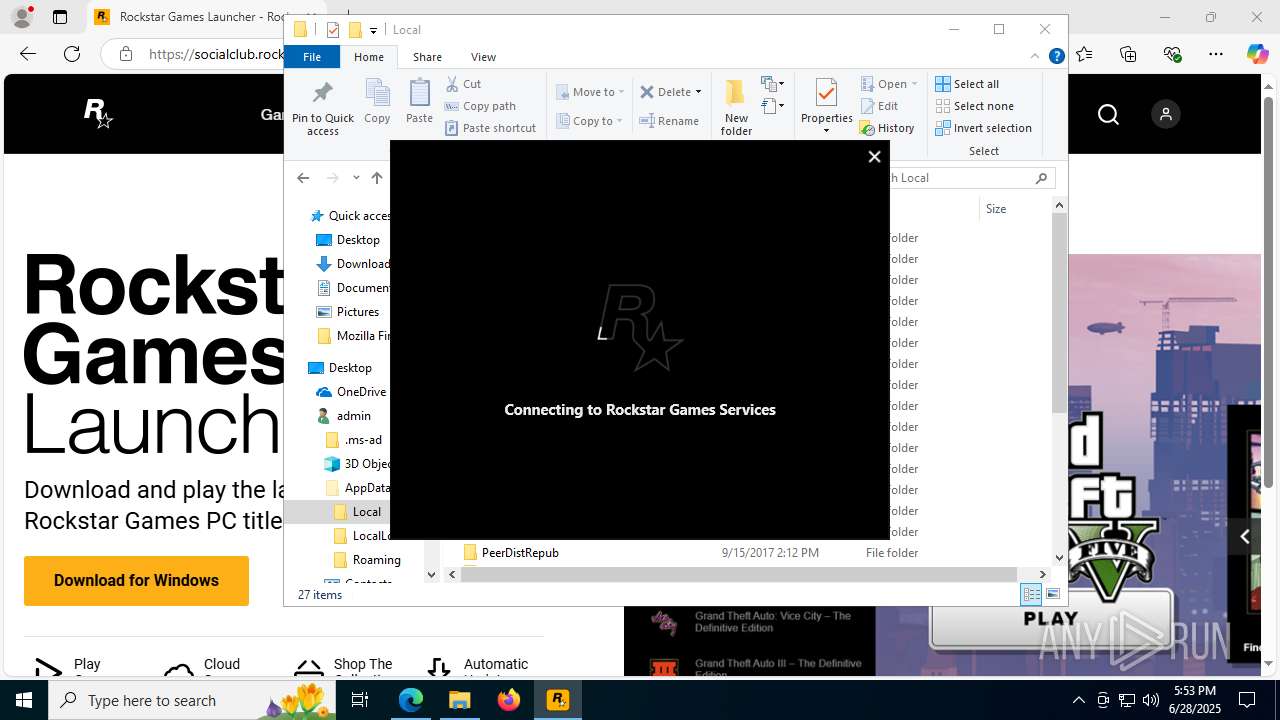Click the taskbar search box
The height and width of the screenshot is (720, 1280).
[190, 700]
